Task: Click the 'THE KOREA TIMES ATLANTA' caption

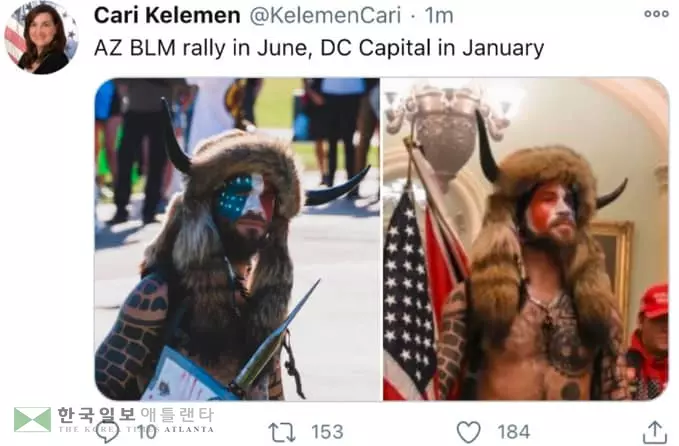Action: [136, 429]
